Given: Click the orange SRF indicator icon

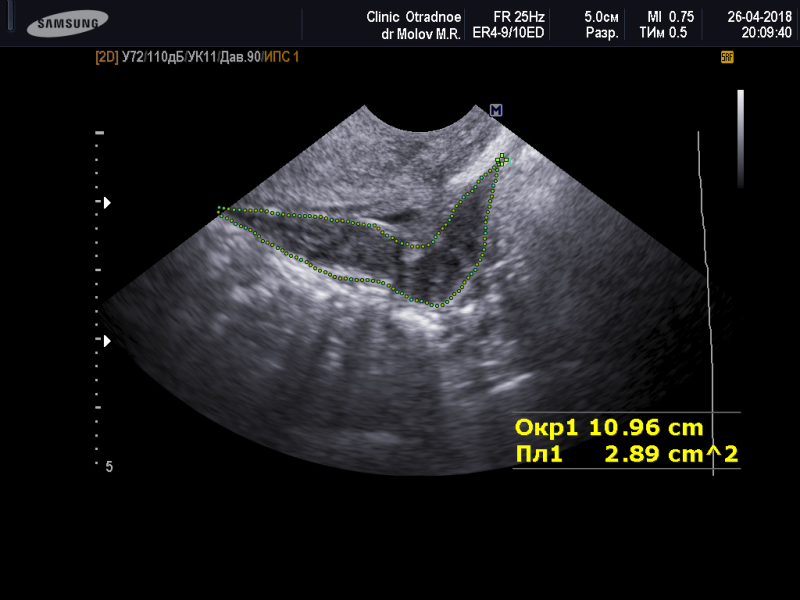Looking at the screenshot, I should pos(727,57).
